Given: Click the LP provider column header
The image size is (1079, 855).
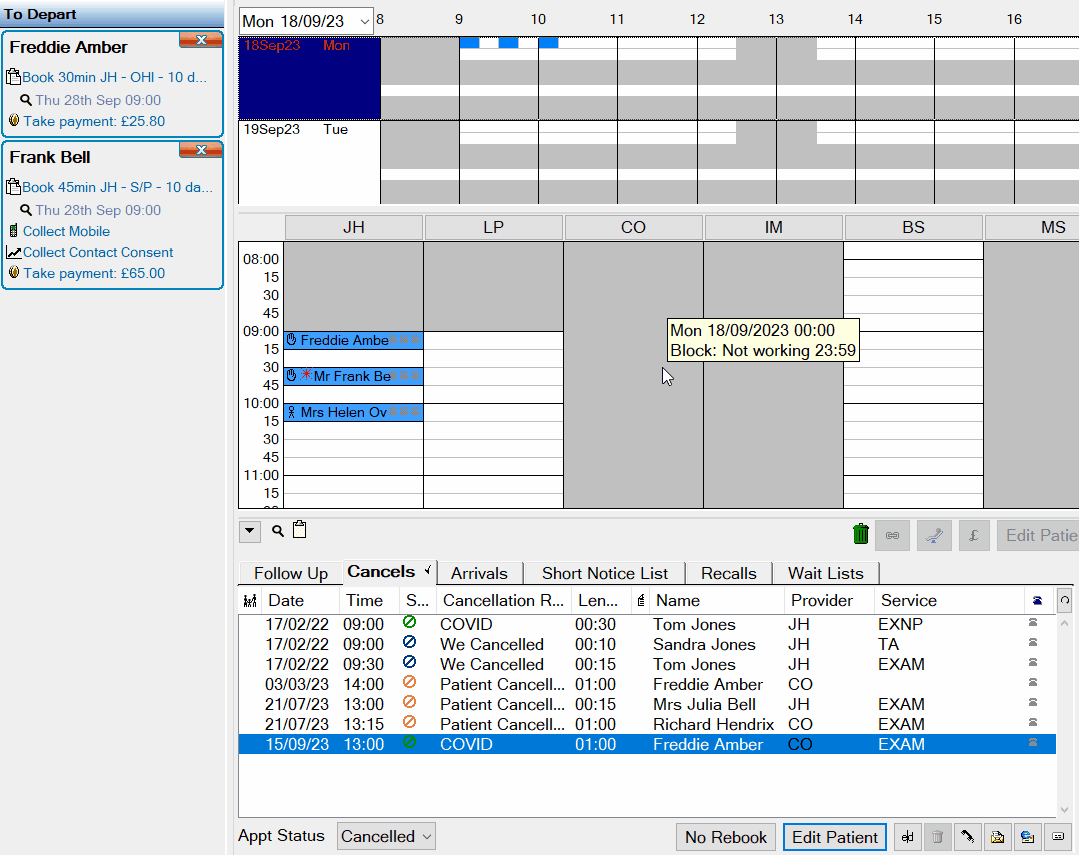Looking at the screenshot, I should [493, 227].
